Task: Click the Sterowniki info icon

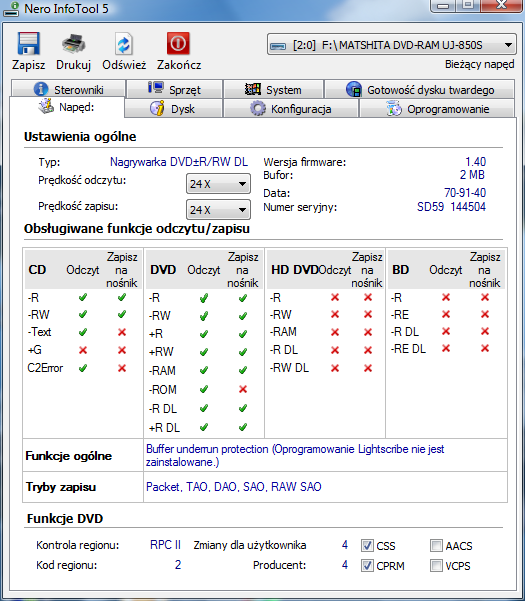Action: click(41, 89)
